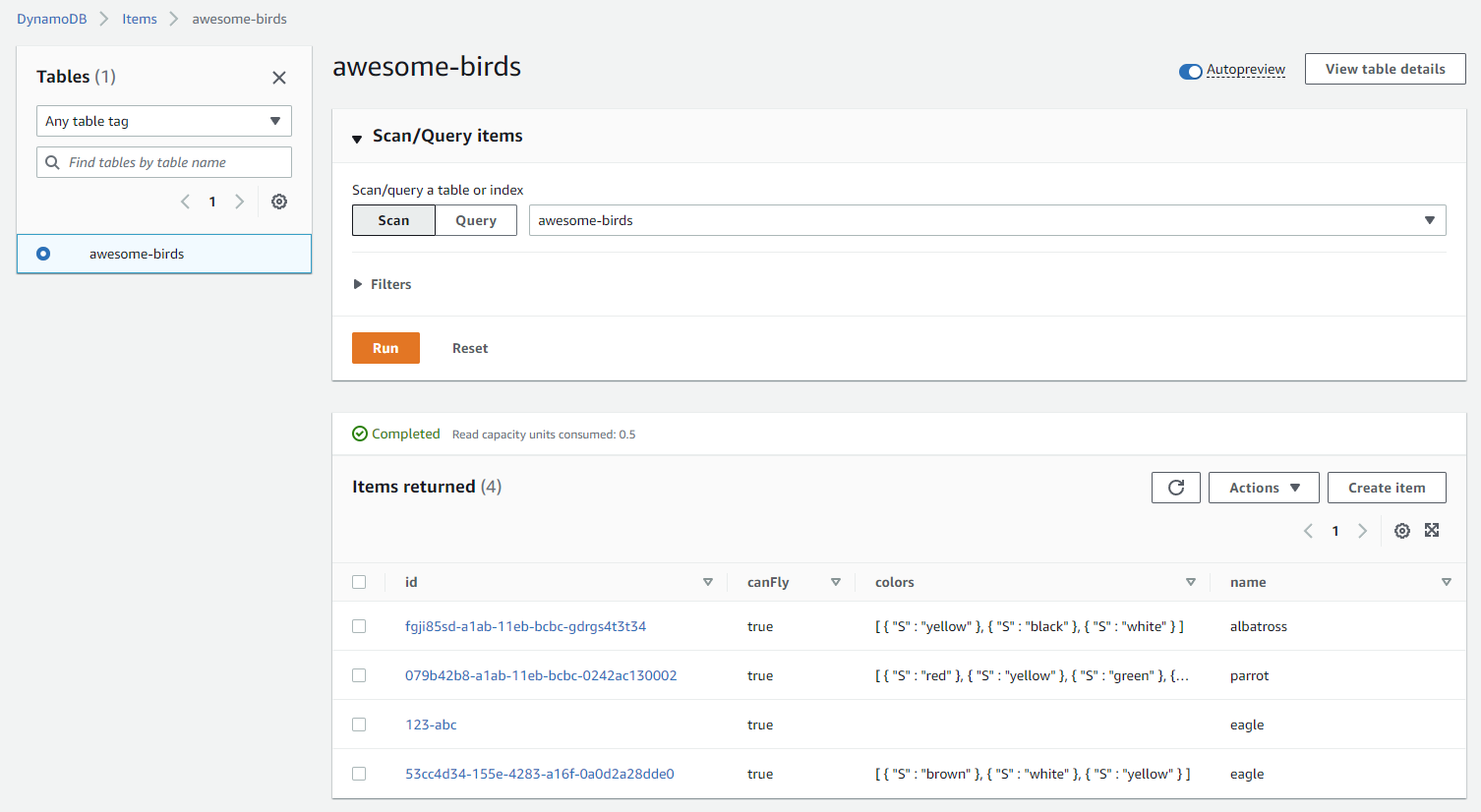Click the Reset button
The image size is (1481, 812).
(x=470, y=348)
